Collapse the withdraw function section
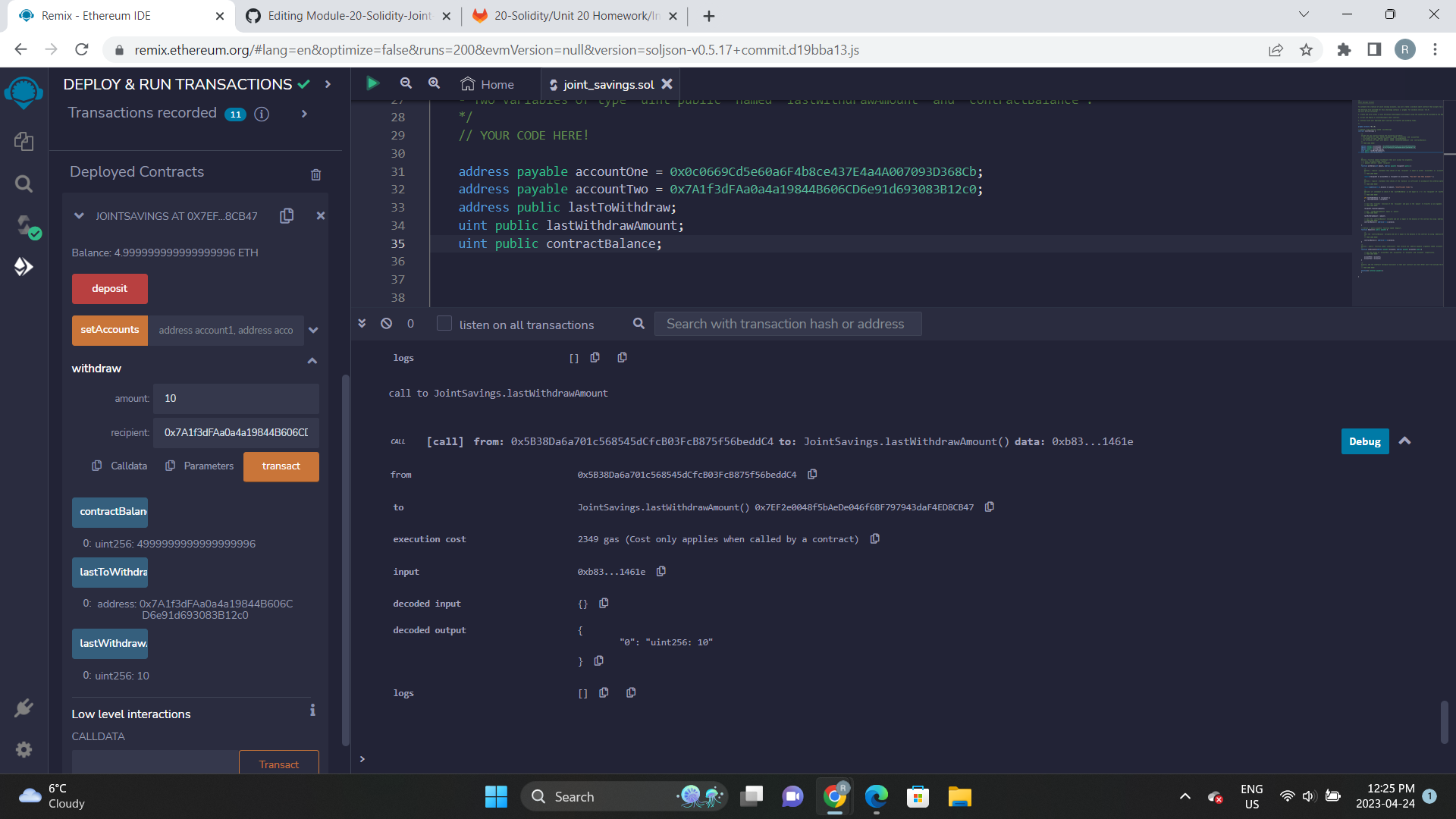The image size is (1456, 819). (x=312, y=362)
